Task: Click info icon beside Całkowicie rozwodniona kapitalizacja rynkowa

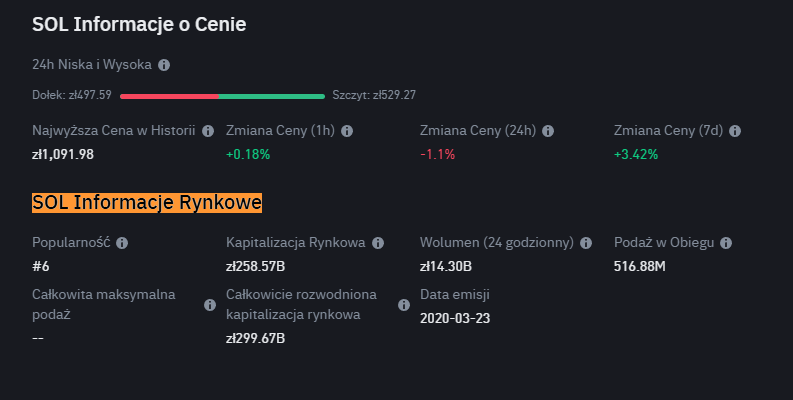Action: click(x=404, y=305)
